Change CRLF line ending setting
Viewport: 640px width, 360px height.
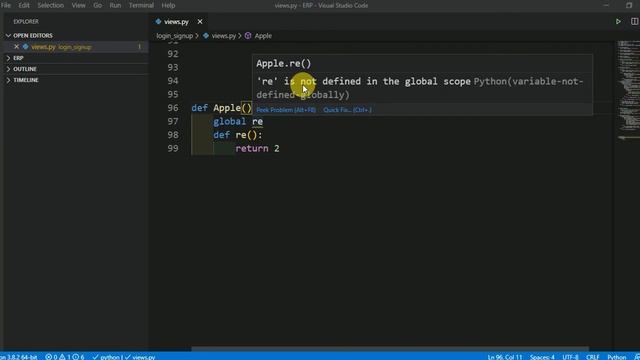(x=593, y=357)
